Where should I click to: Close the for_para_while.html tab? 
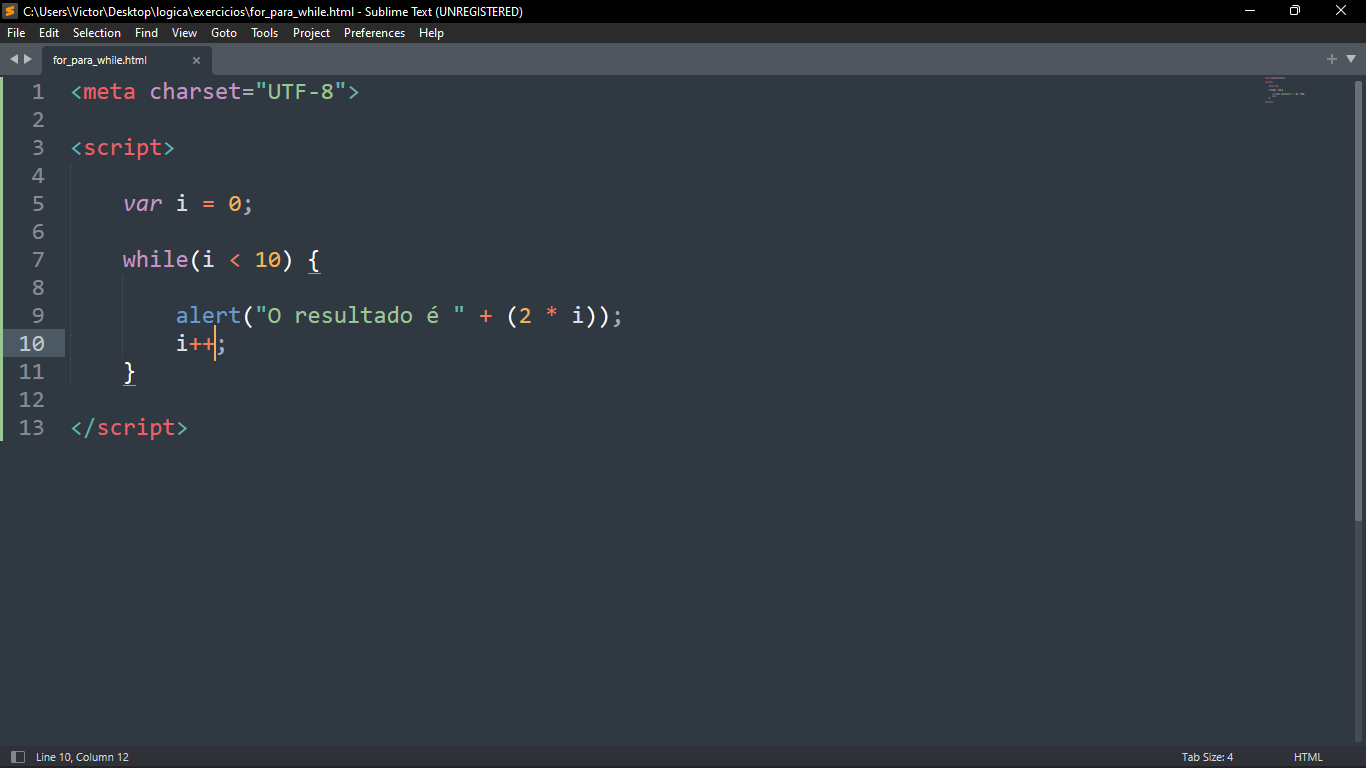(196, 60)
